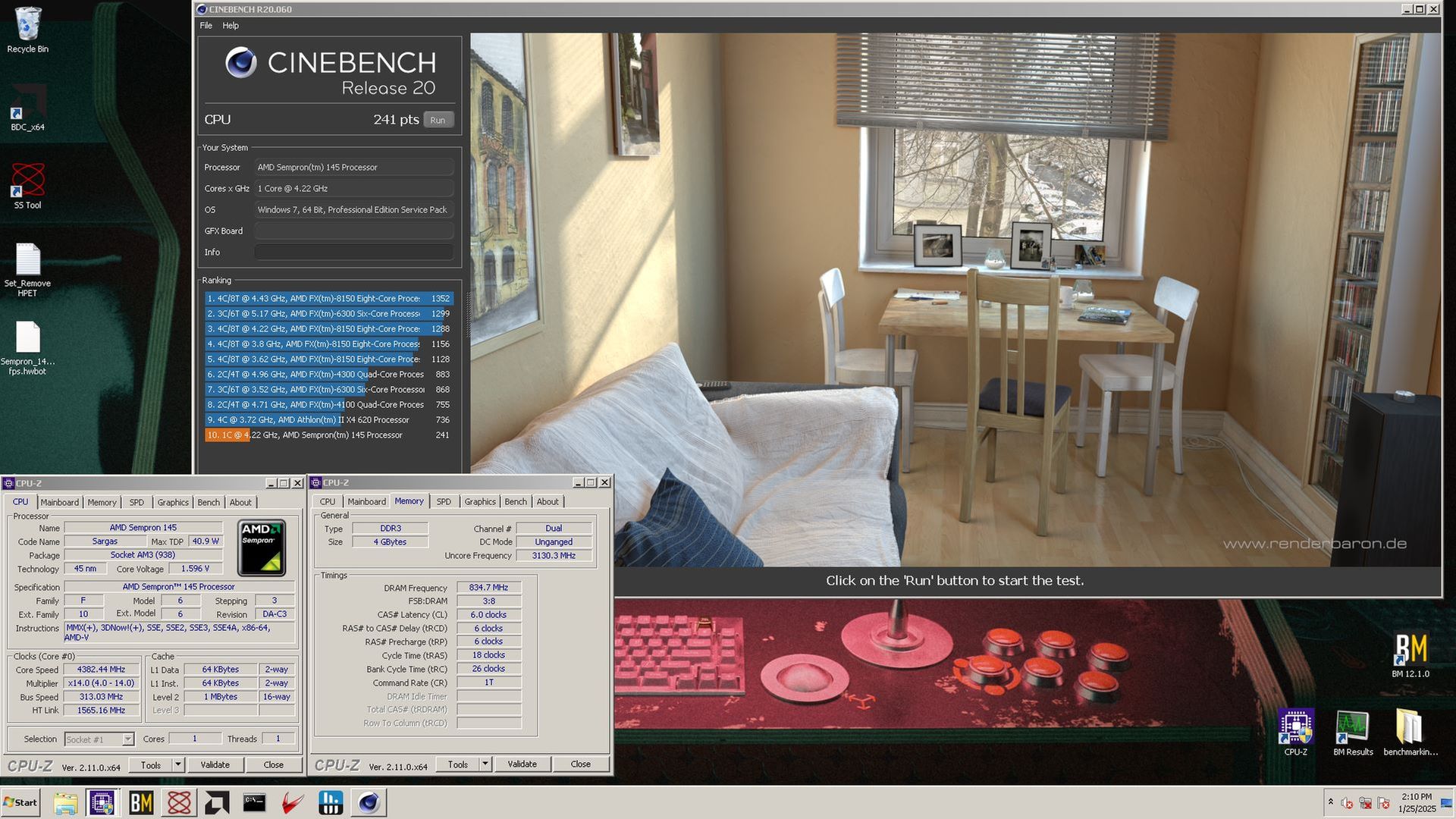This screenshot has width=1456, height=819.
Task: Switch to Mainboard tab in left CPU-Z window
Action: coord(59,503)
